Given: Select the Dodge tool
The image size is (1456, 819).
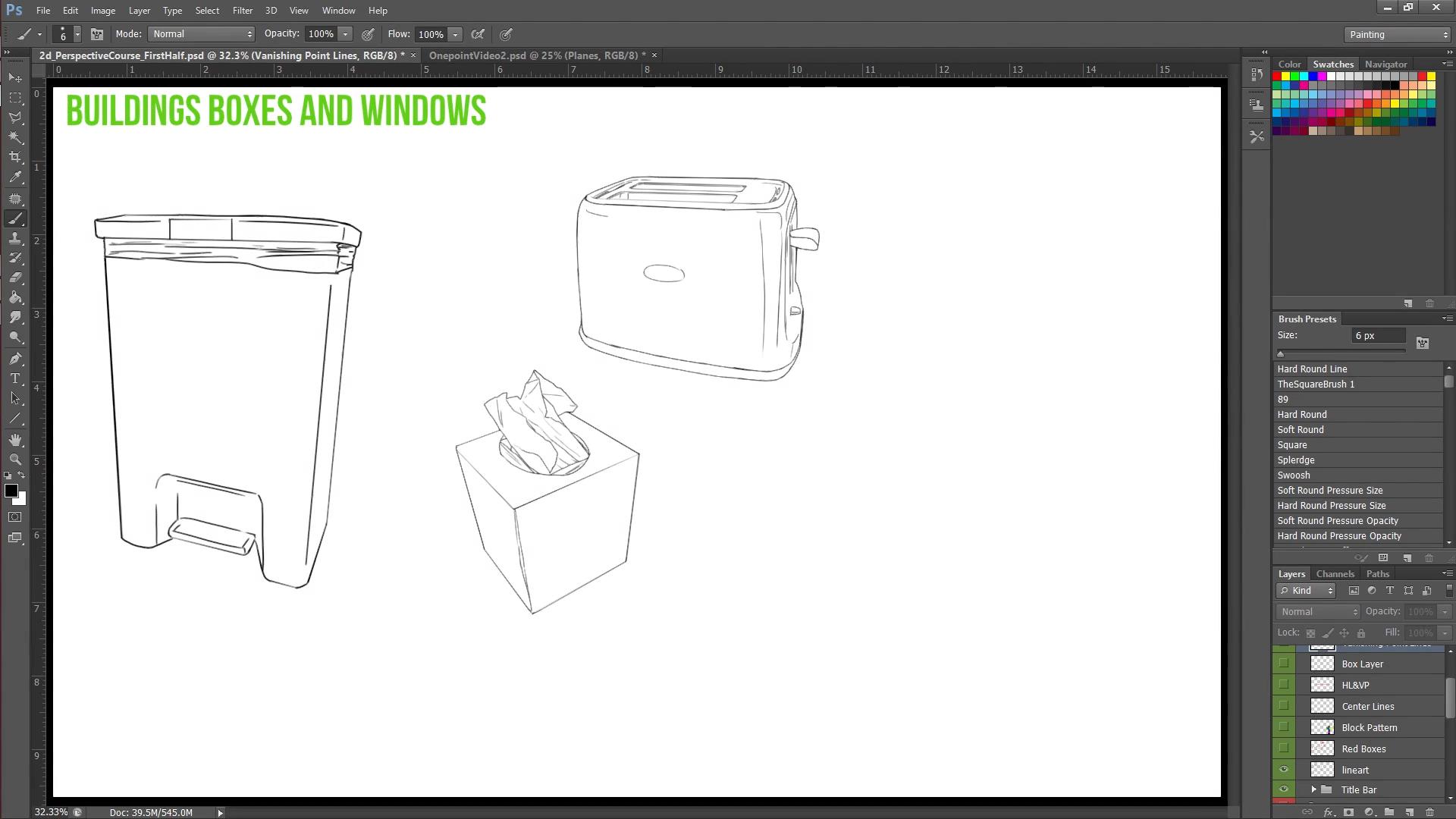Looking at the screenshot, I should click(15, 337).
